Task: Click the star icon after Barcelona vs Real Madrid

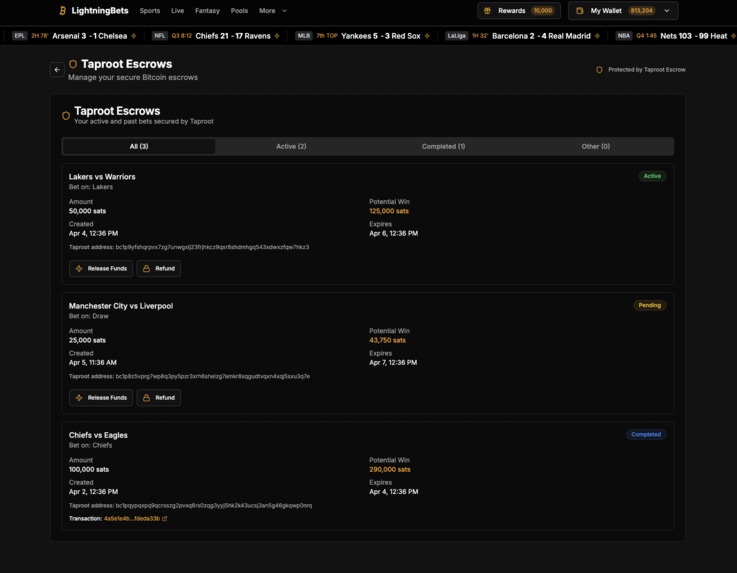Action: click(x=597, y=36)
